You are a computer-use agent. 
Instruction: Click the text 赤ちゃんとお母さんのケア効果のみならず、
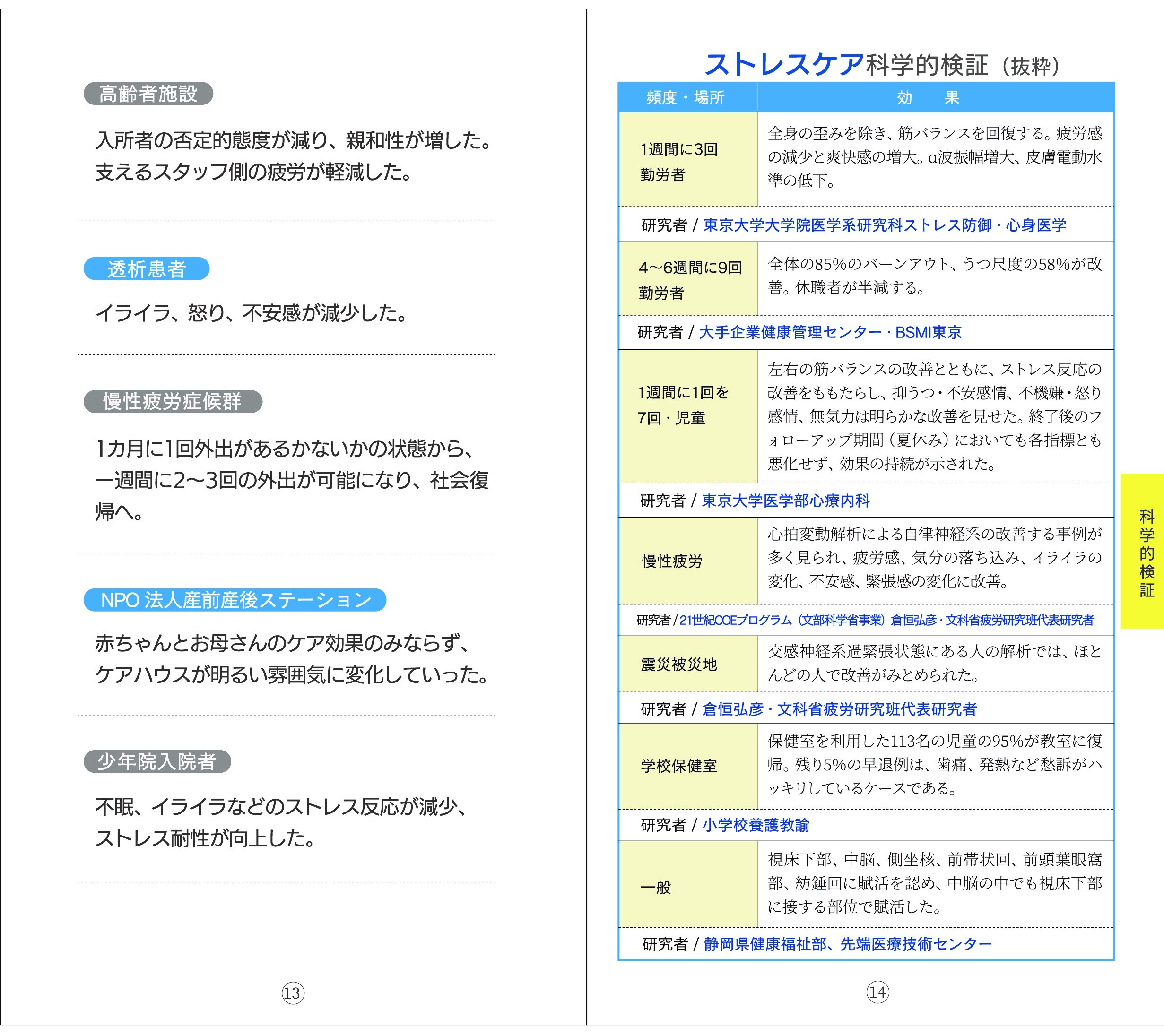(x=282, y=643)
